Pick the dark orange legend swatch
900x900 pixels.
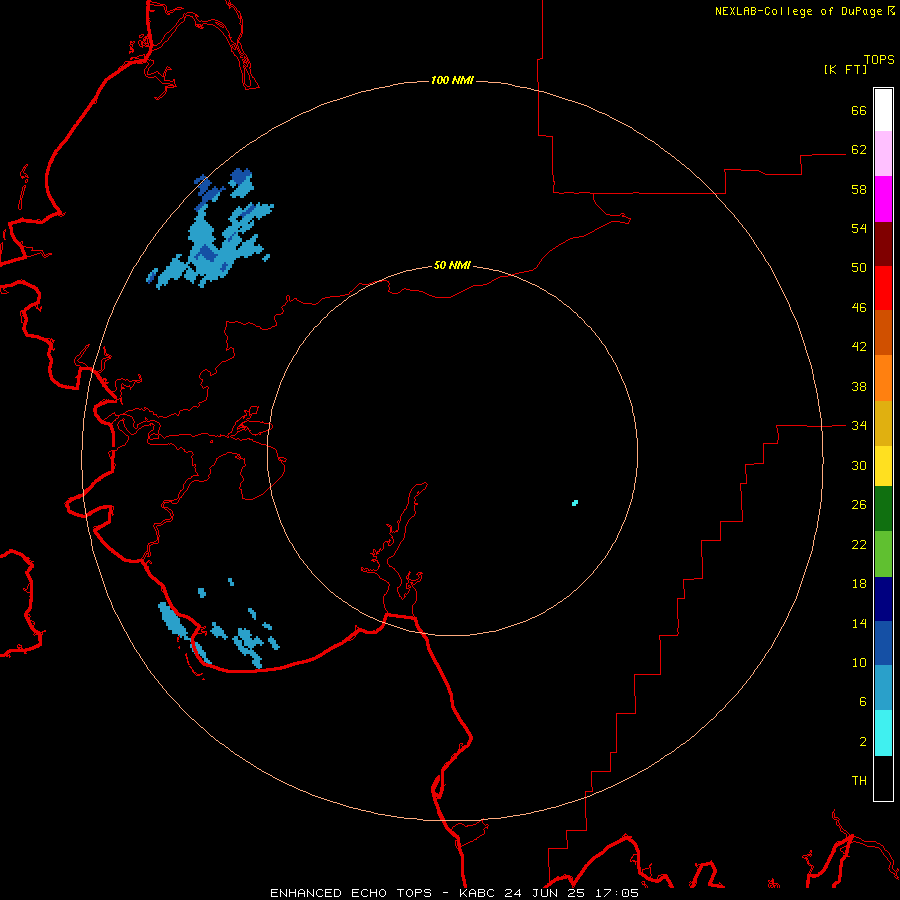point(883,332)
